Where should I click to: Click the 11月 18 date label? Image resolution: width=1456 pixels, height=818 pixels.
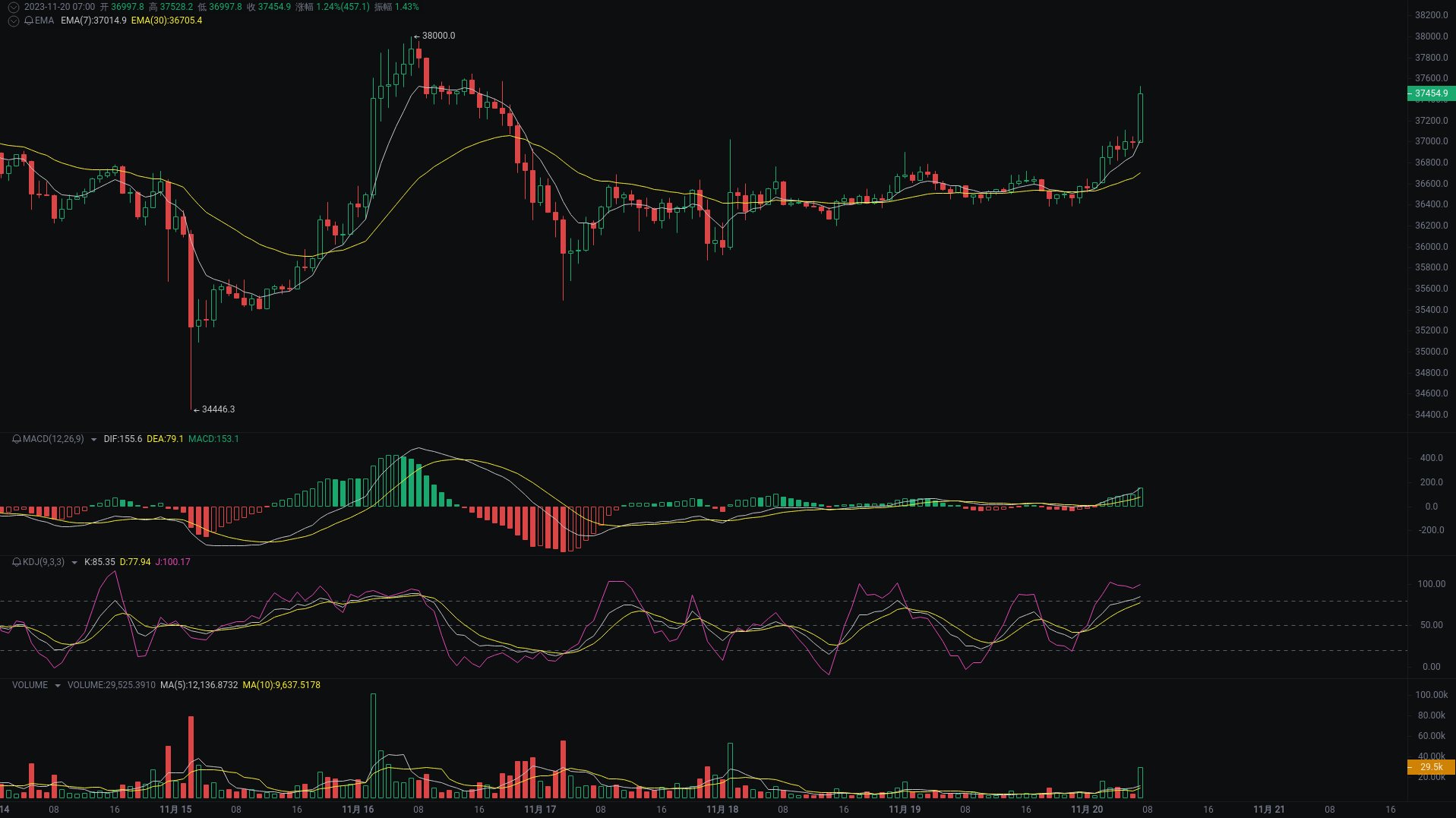coord(722,810)
